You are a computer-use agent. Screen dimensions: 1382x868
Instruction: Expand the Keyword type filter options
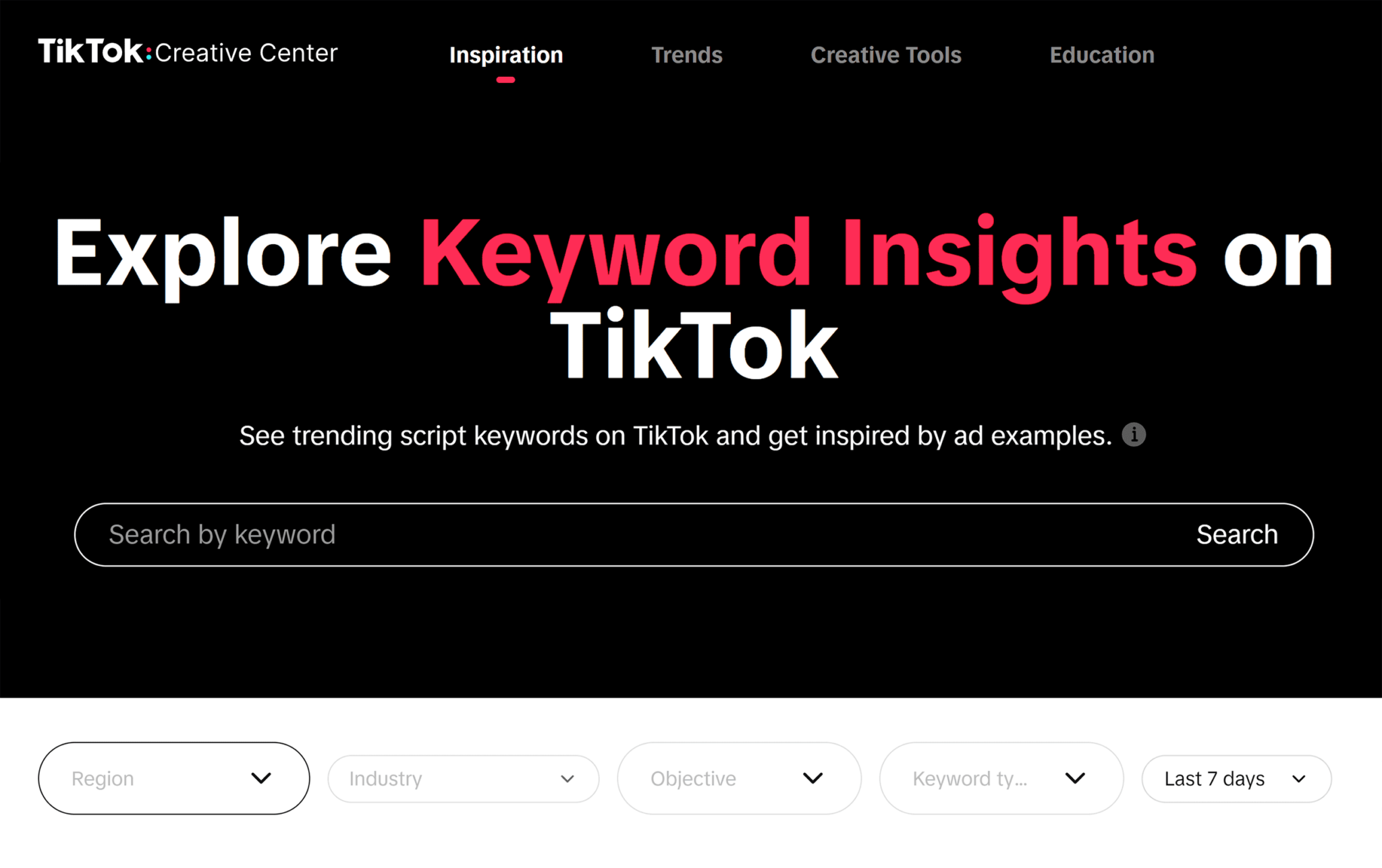(x=995, y=775)
